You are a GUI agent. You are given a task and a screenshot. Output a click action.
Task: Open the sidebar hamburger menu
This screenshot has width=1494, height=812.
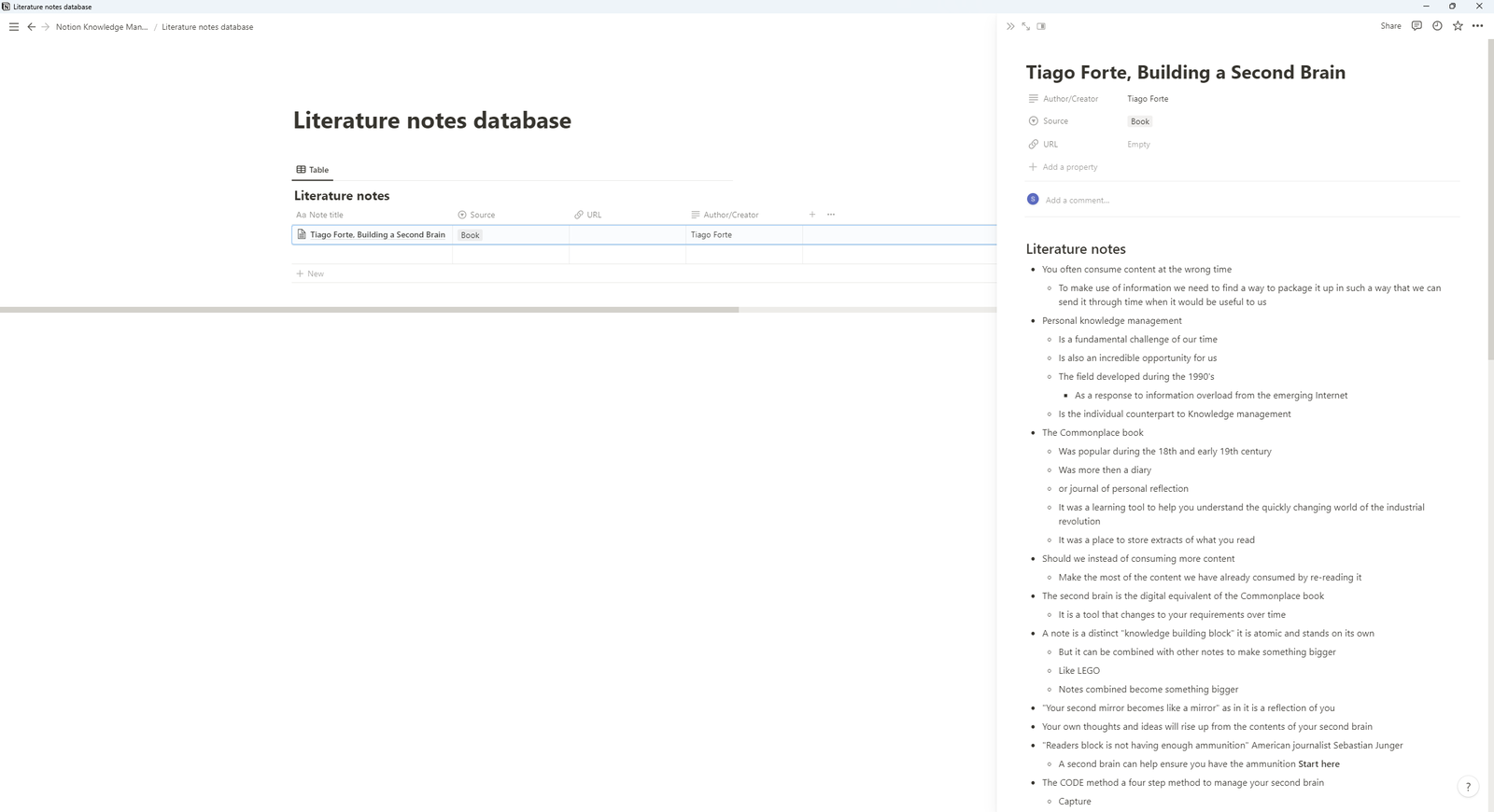(13, 27)
